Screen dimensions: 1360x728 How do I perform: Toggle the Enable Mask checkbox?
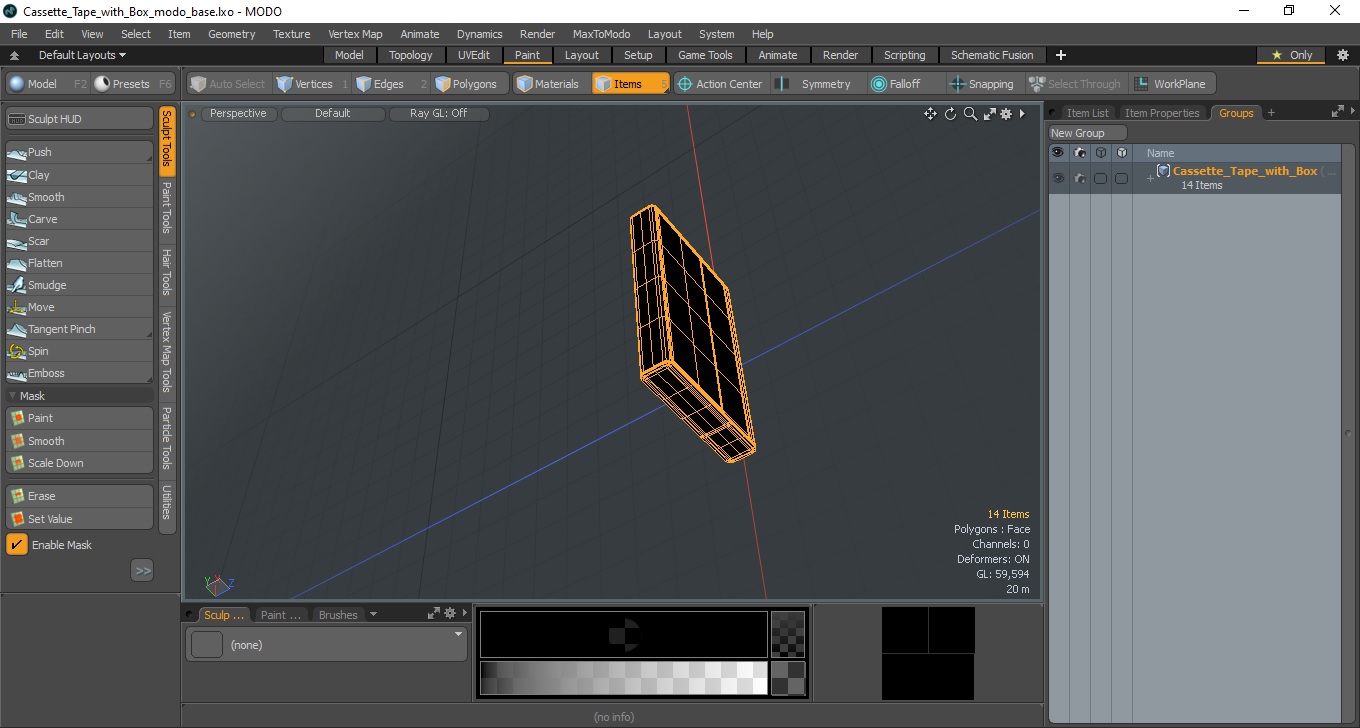tap(17, 545)
